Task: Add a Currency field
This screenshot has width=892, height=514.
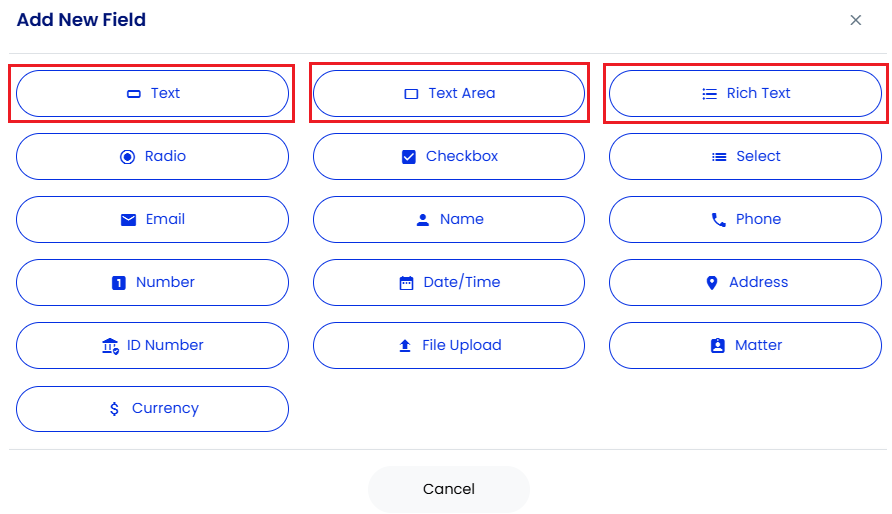Action: click(x=152, y=409)
